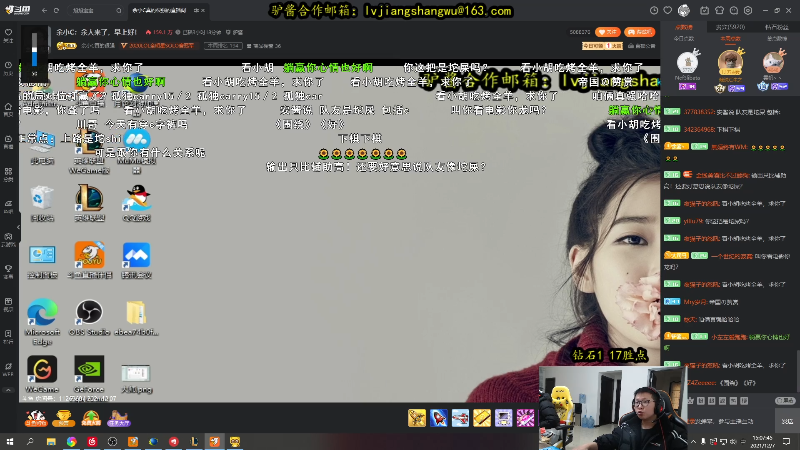Open watch history via the top-right clock icon
Screen dimensions: 800x450
point(654,10)
